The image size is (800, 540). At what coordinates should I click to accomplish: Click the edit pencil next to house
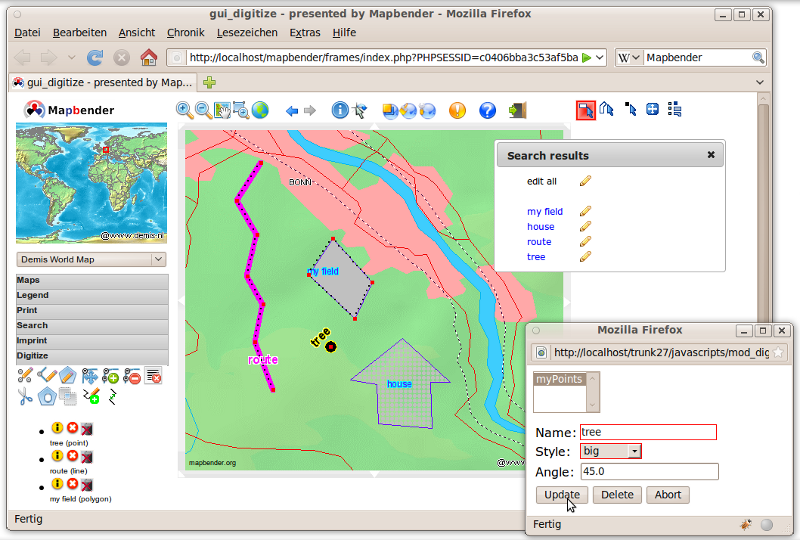pyautogui.click(x=586, y=227)
